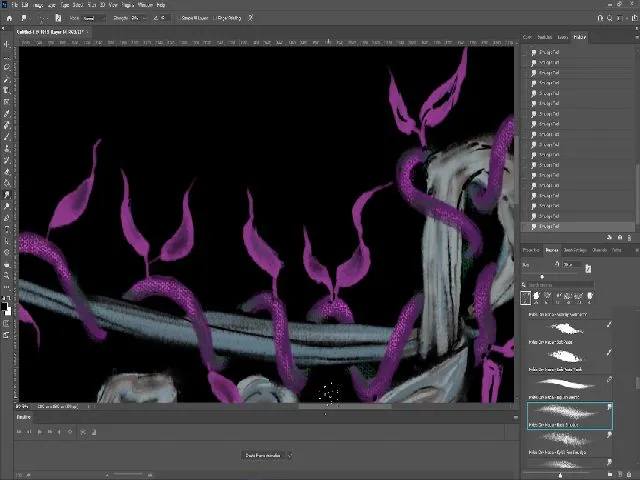Open search icon at top right
This screenshot has width=640, height=480.
tap(609, 18)
